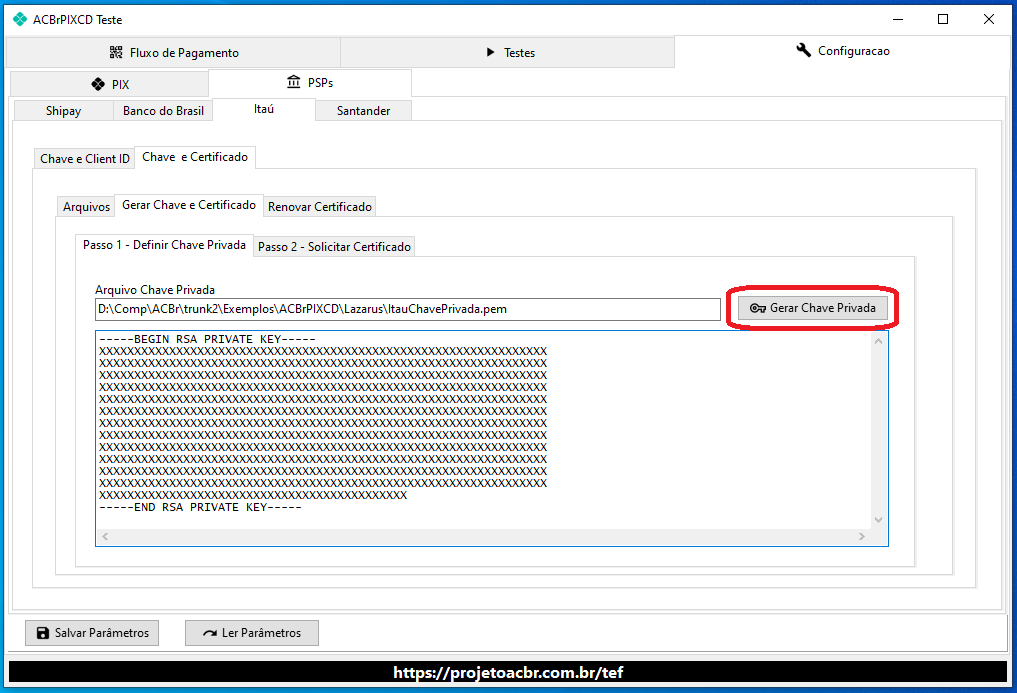Image resolution: width=1017 pixels, height=693 pixels.
Task: Switch to Chave e Client ID tab
Action: (84, 158)
